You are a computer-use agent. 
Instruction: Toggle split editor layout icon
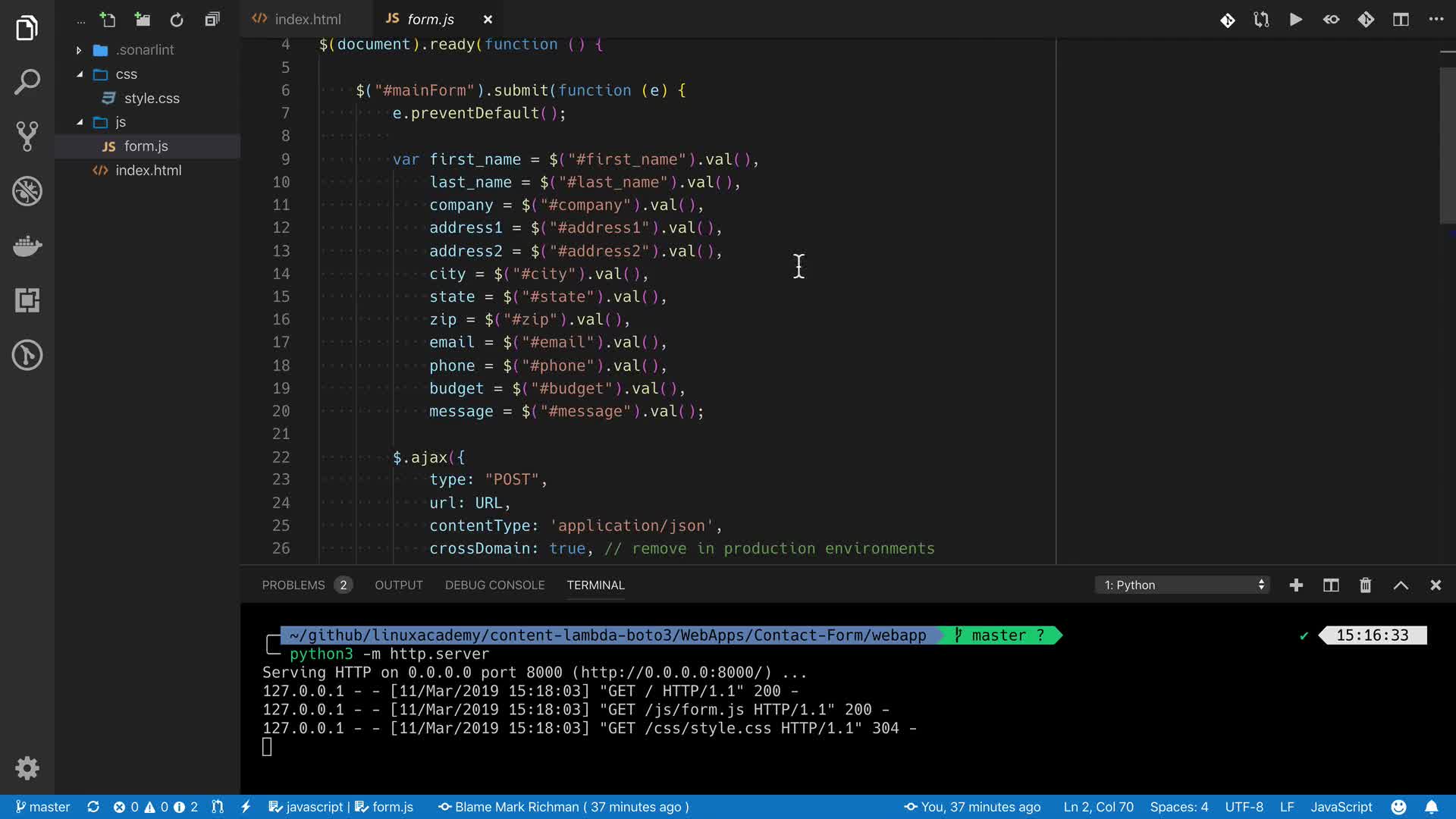pos(1401,20)
